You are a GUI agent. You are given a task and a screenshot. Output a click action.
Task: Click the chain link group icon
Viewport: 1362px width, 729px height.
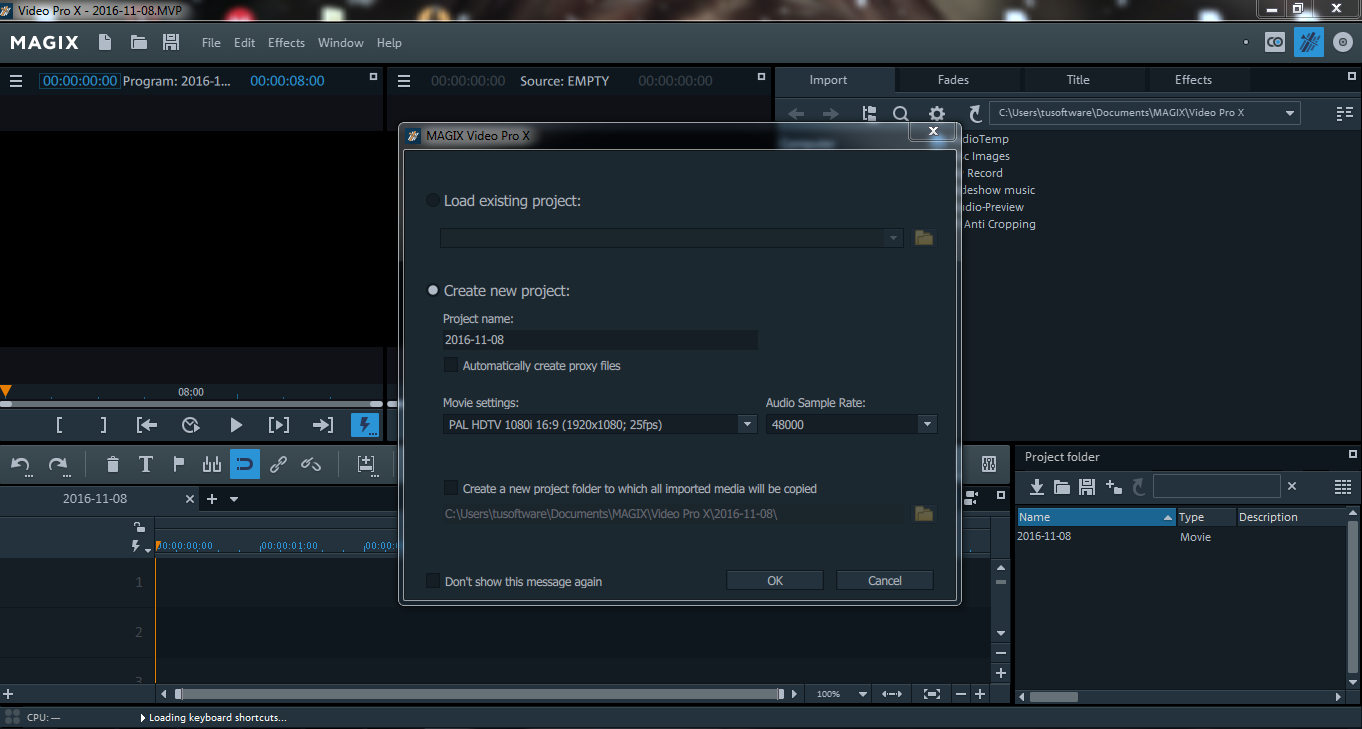coord(278,464)
